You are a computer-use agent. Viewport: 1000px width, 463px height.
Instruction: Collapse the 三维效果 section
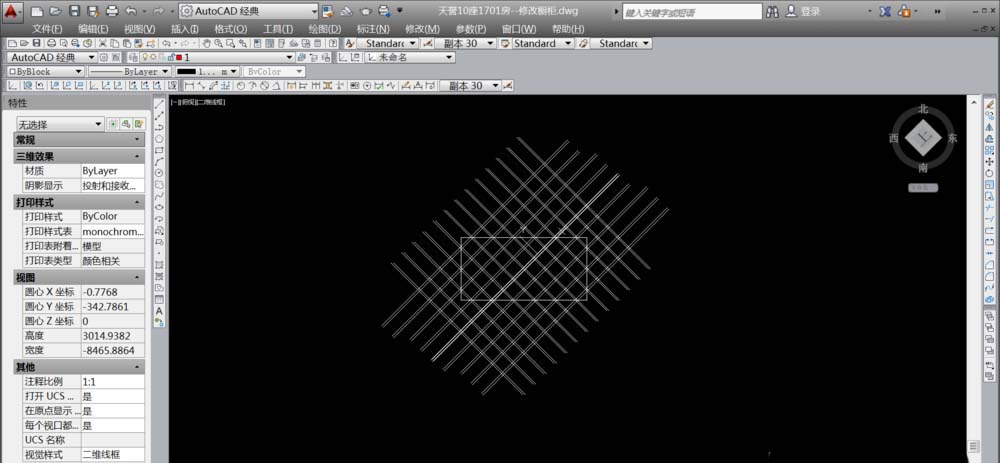[x=136, y=156]
